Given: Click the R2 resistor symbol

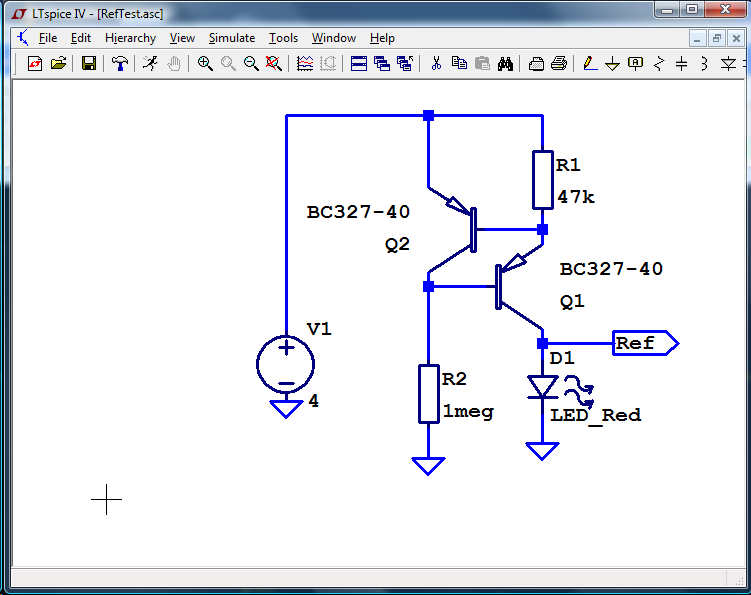Looking at the screenshot, I should click(x=429, y=394).
